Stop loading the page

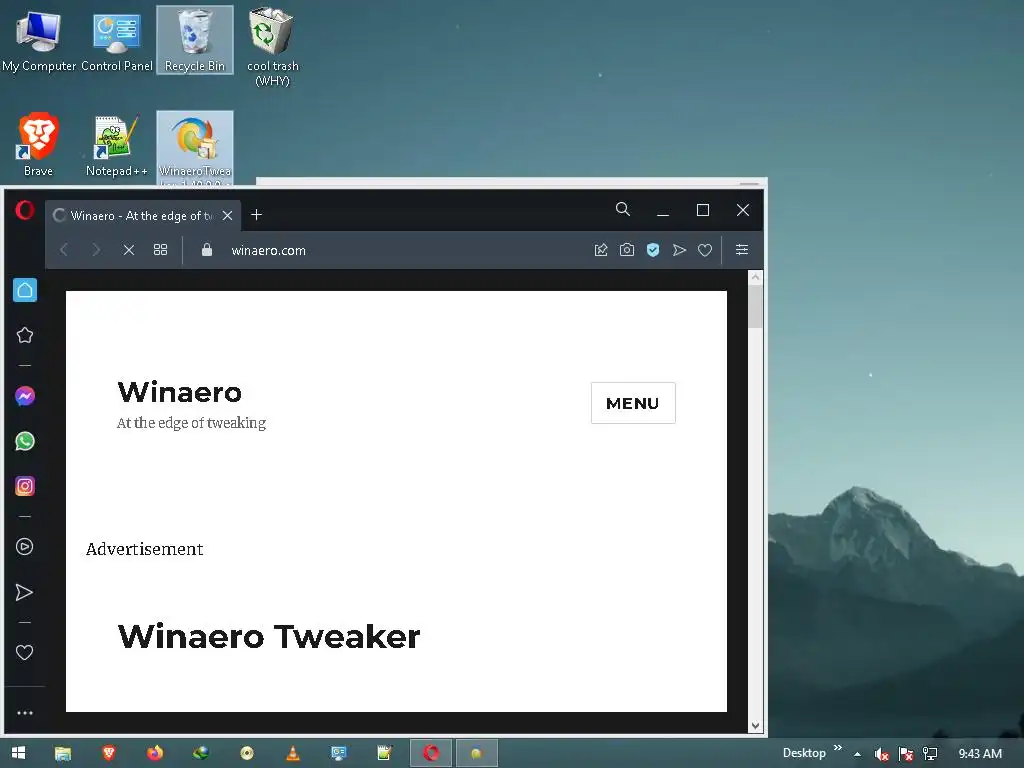point(129,250)
